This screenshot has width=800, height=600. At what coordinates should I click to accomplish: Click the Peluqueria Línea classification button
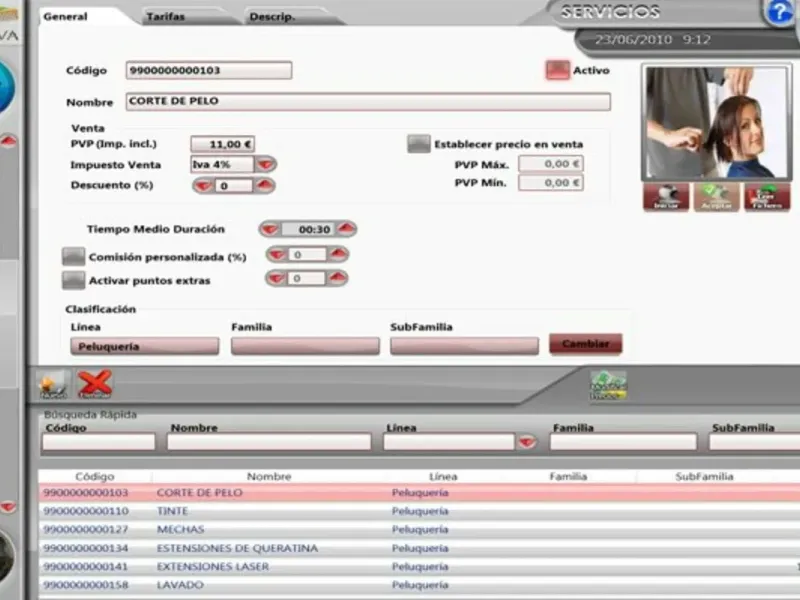coord(145,346)
